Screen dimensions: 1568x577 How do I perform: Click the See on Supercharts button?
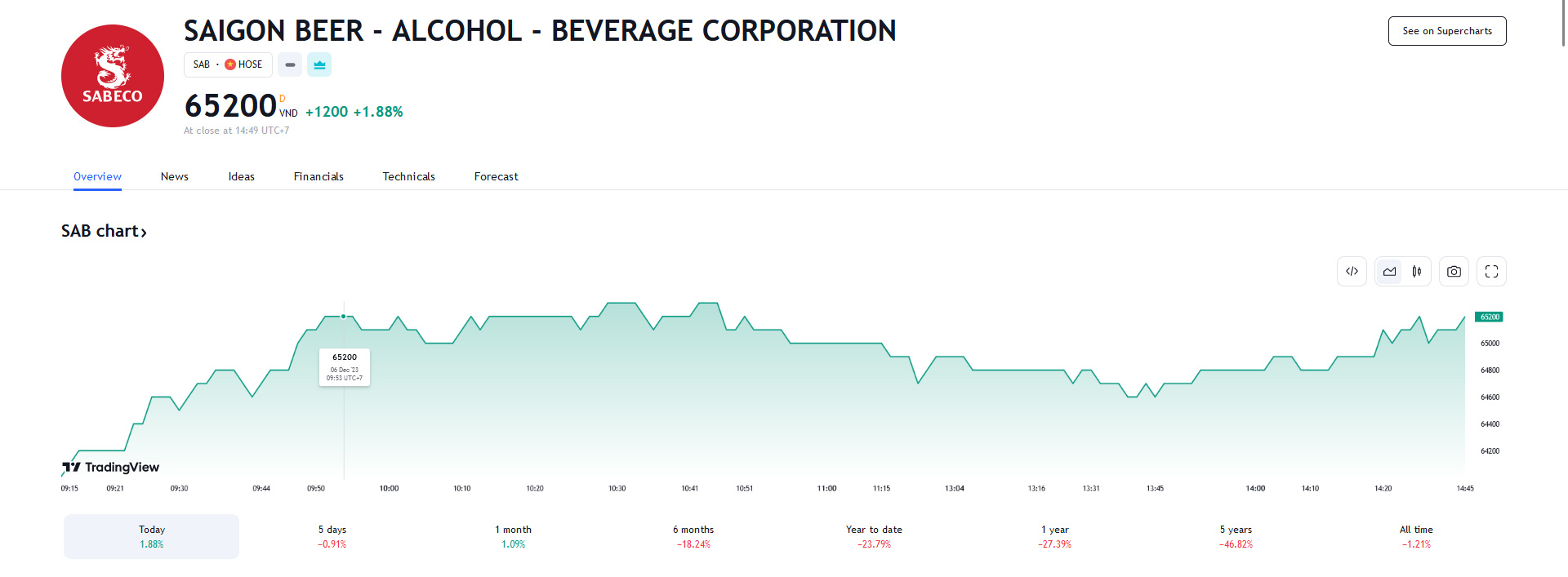point(1446,31)
